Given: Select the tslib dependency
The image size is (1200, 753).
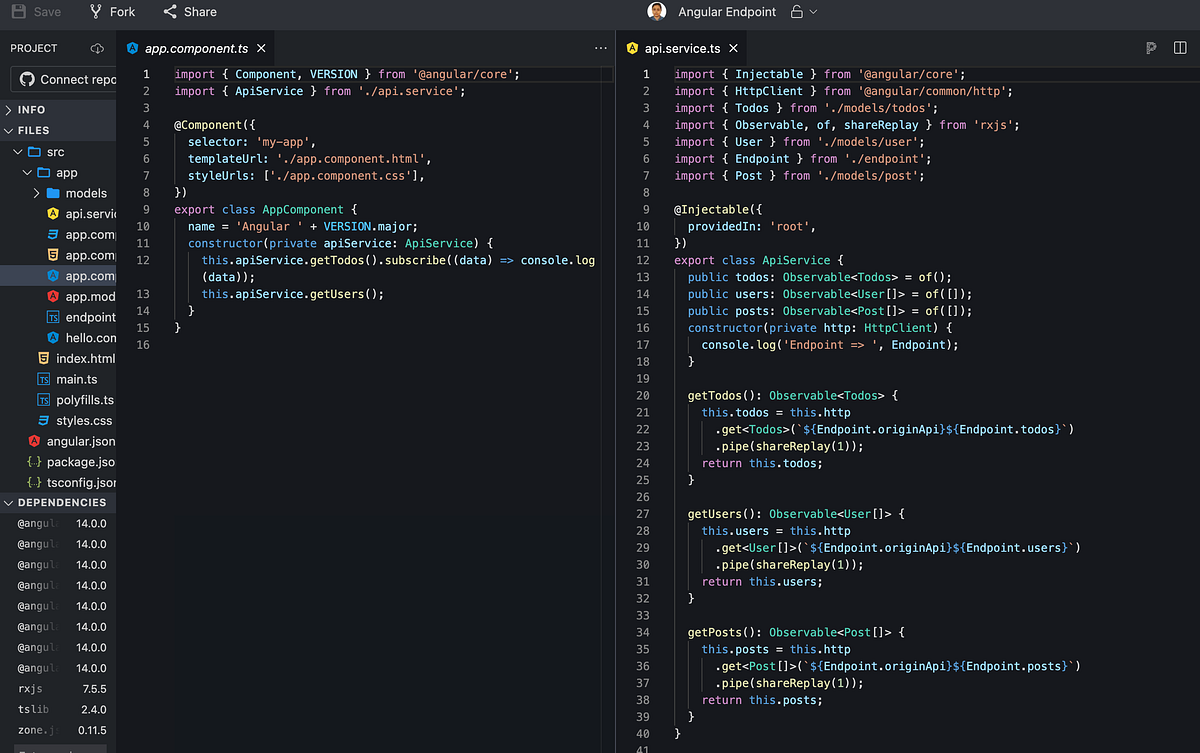Looking at the screenshot, I should 33,710.
